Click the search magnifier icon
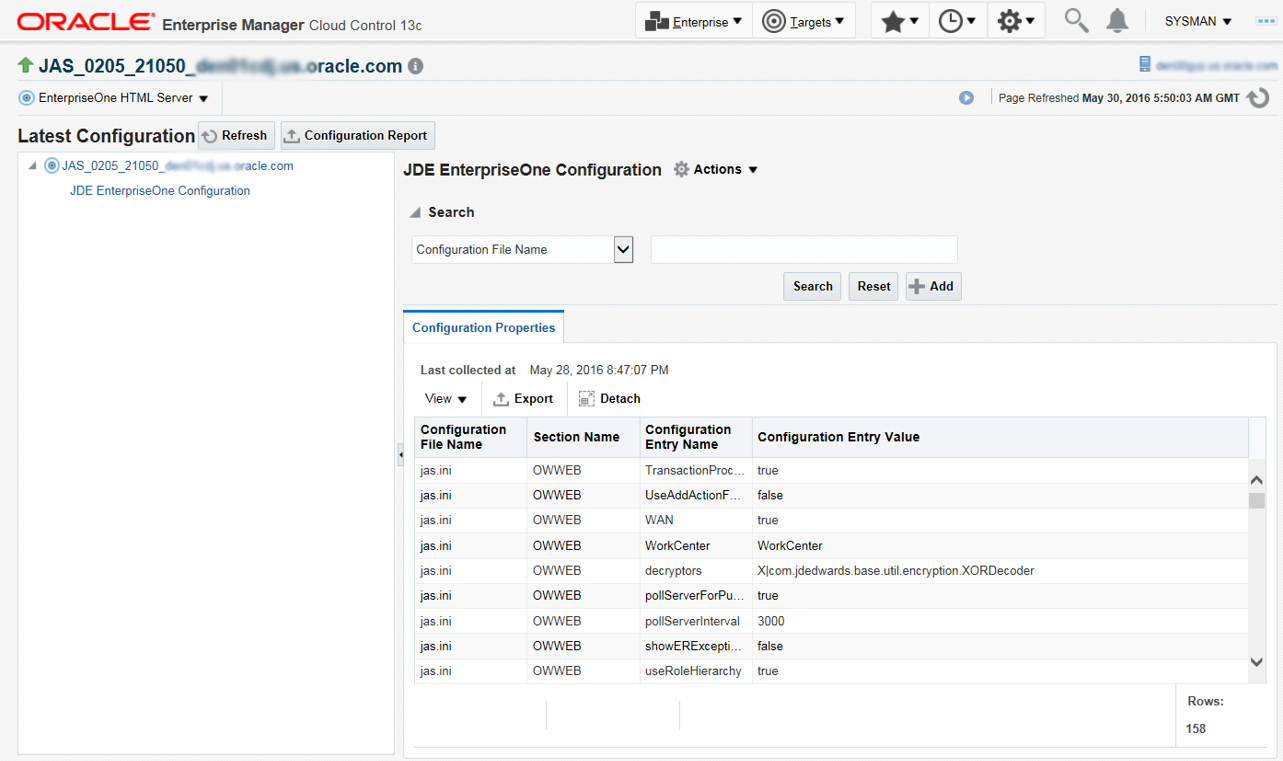This screenshot has height=761, width=1283. [1076, 21]
